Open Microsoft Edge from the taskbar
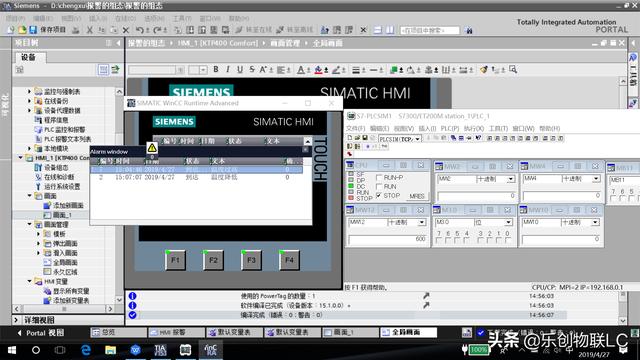The image size is (640, 360). [86, 350]
